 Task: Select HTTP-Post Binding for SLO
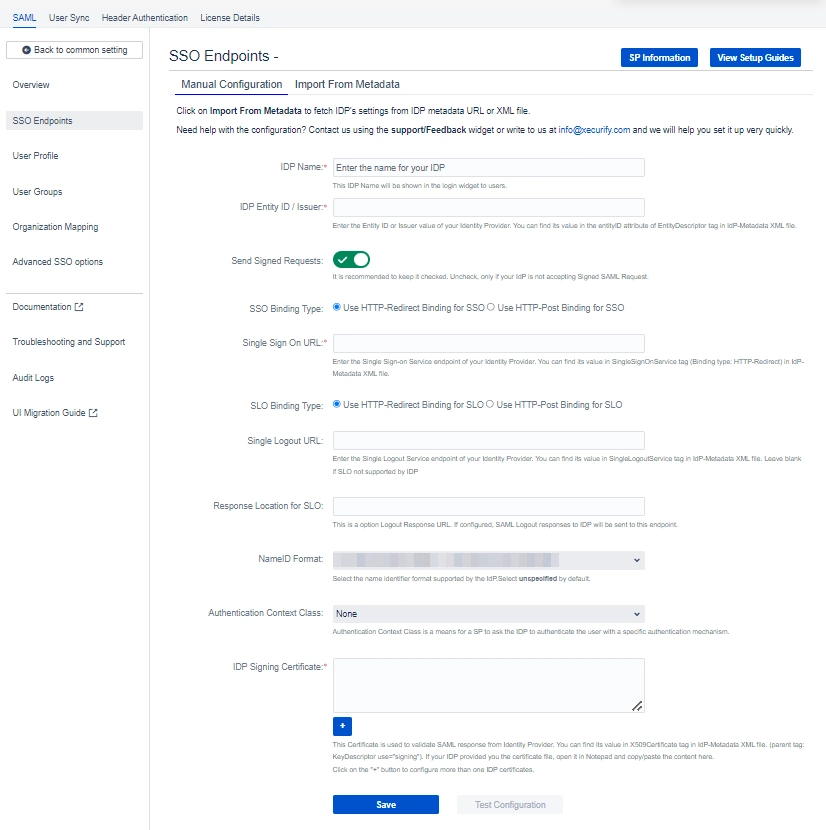coord(490,404)
